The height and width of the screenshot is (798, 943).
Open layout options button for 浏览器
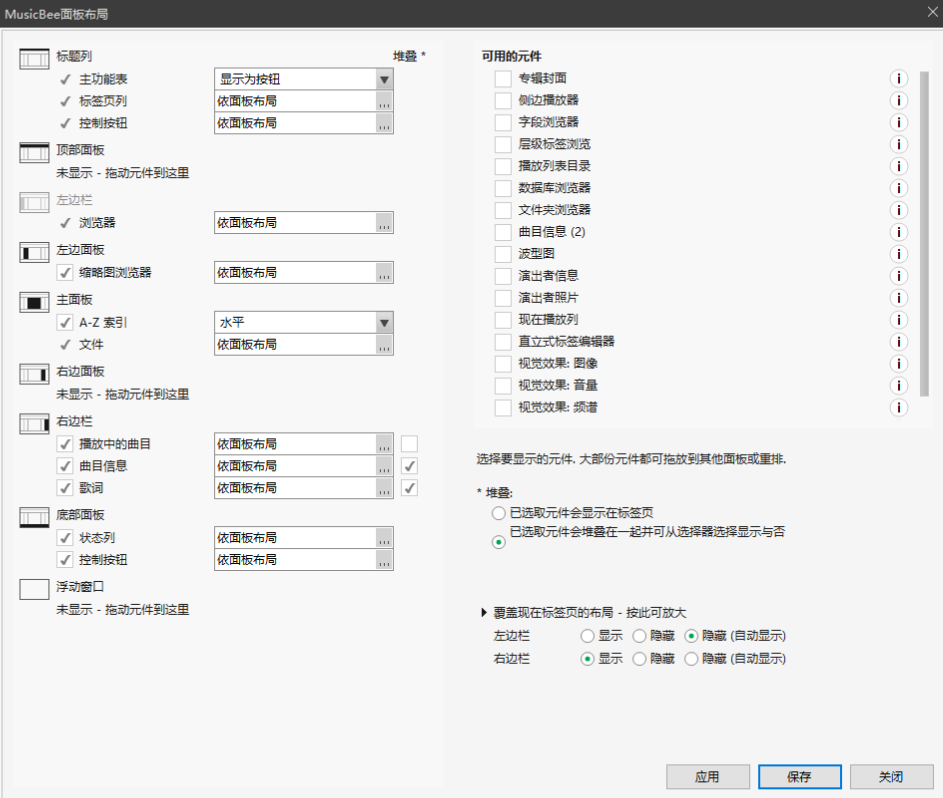pyautogui.click(x=384, y=223)
